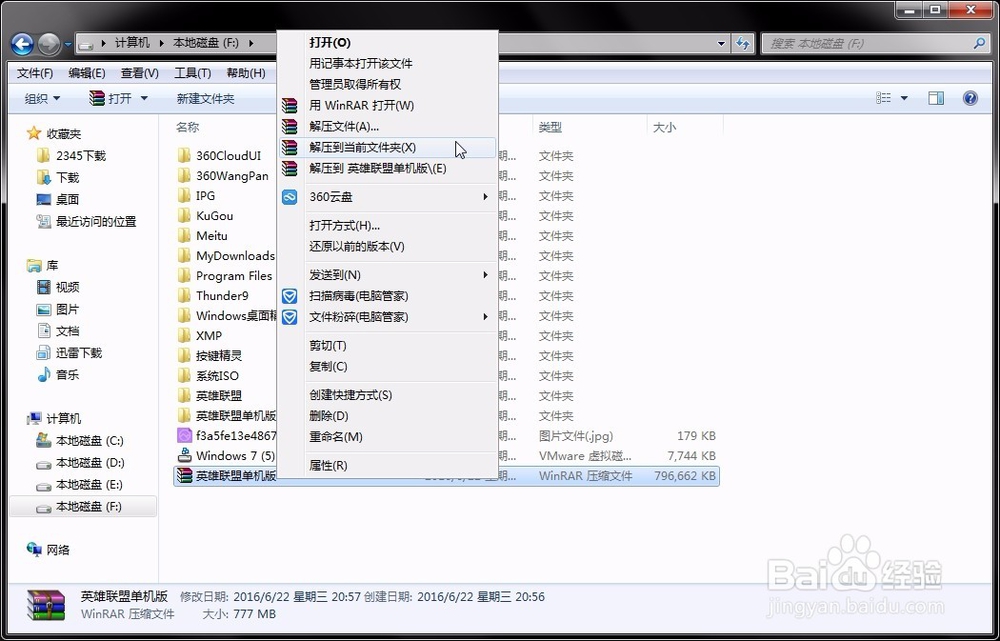Click the back navigation arrow
This screenshot has width=1000, height=641.
click(x=22, y=44)
